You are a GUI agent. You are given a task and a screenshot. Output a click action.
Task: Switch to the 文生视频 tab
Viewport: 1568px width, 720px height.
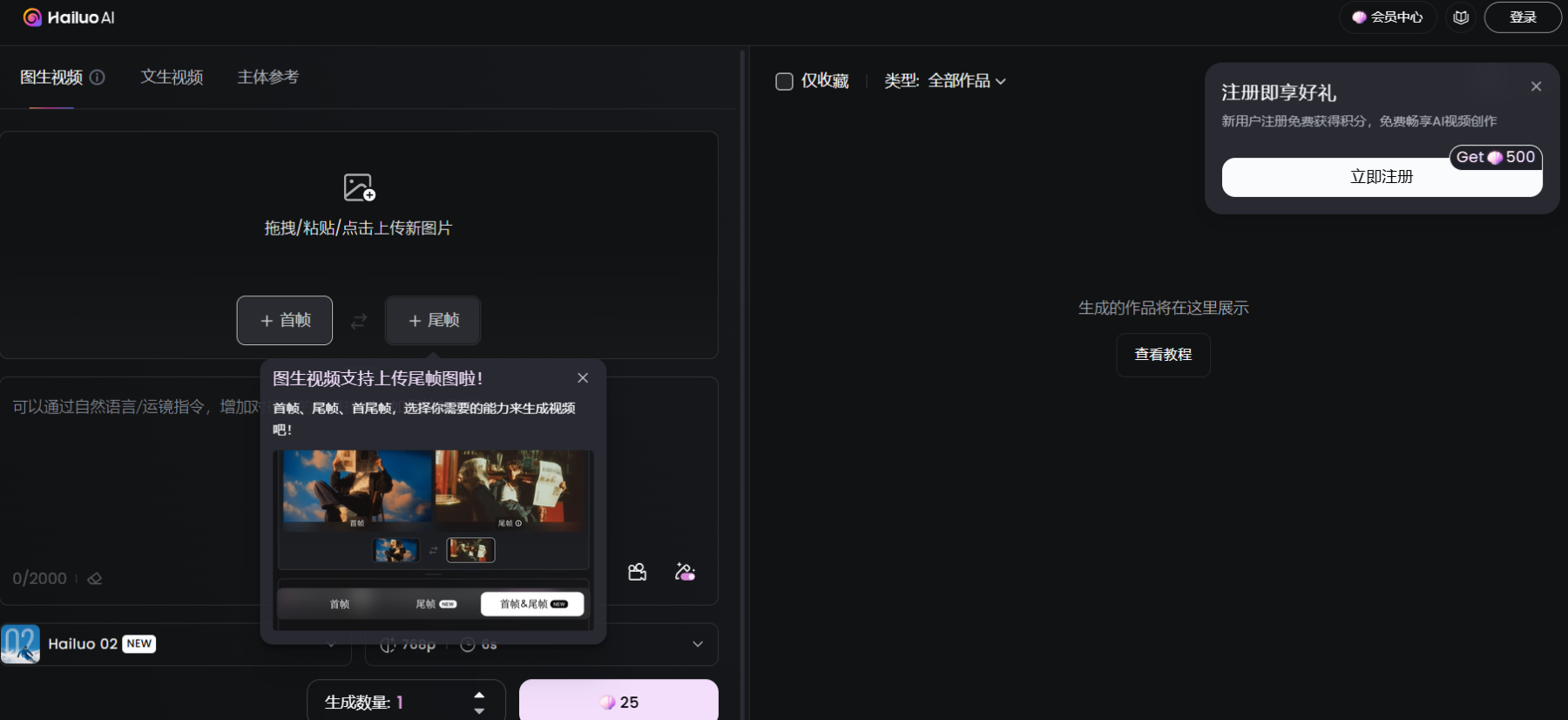[x=172, y=78]
